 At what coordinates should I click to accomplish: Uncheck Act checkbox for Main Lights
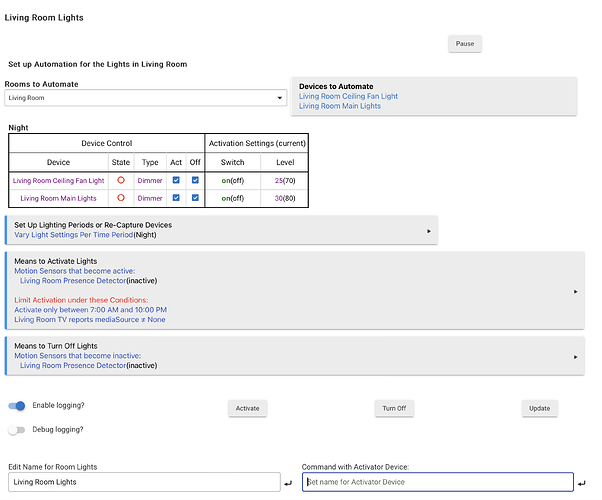[176, 198]
